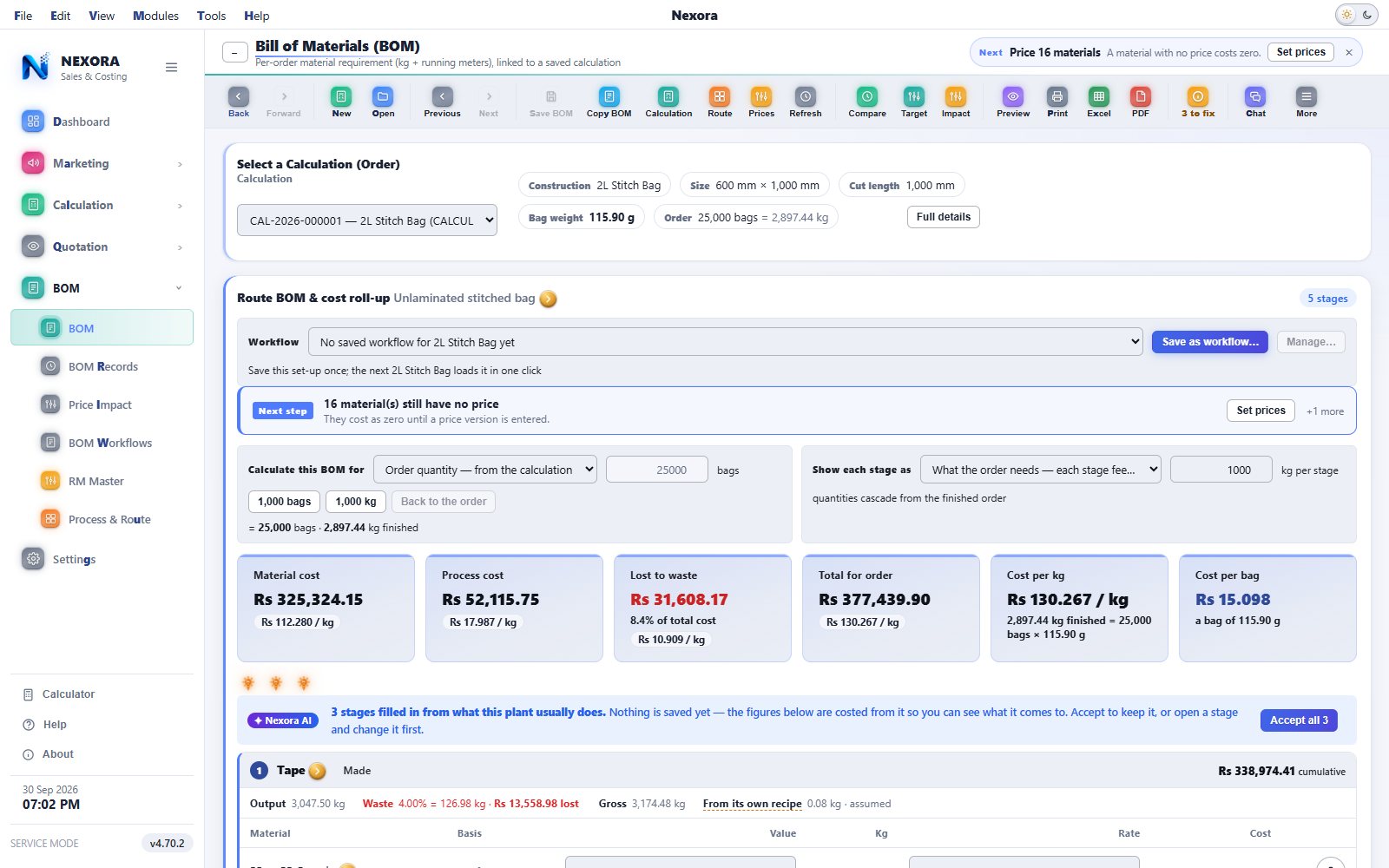Image resolution: width=1389 pixels, height=868 pixels.
Task: Open the Tools menu
Action: pyautogui.click(x=211, y=16)
